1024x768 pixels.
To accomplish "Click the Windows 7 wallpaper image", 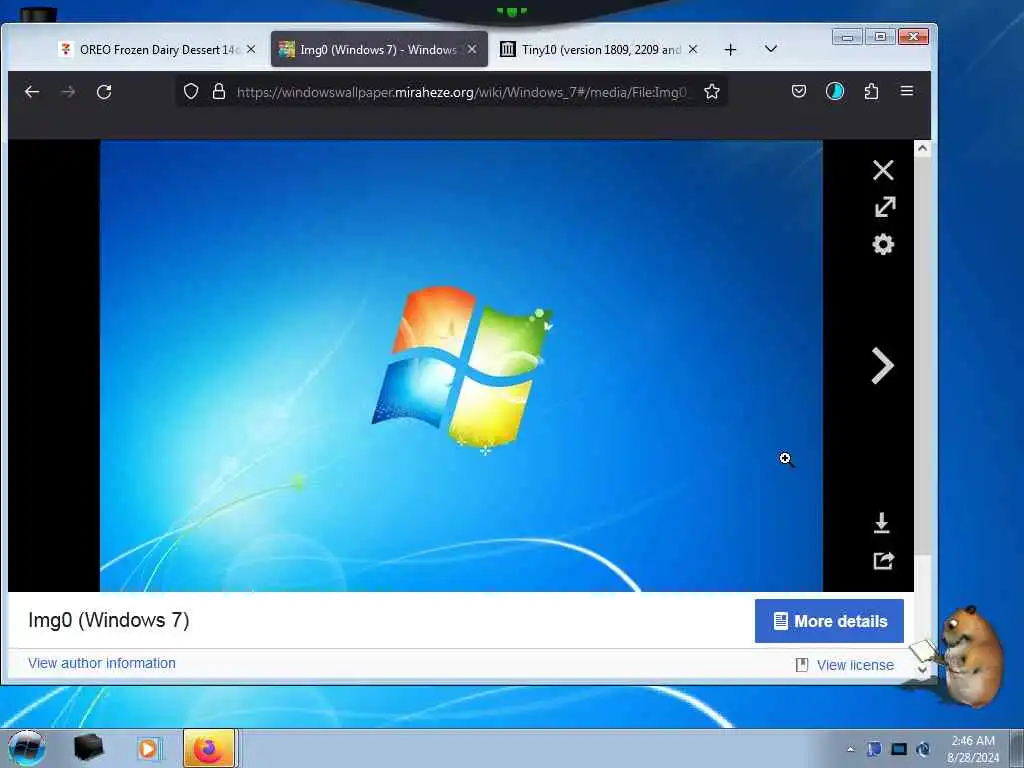I will click(461, 366).
